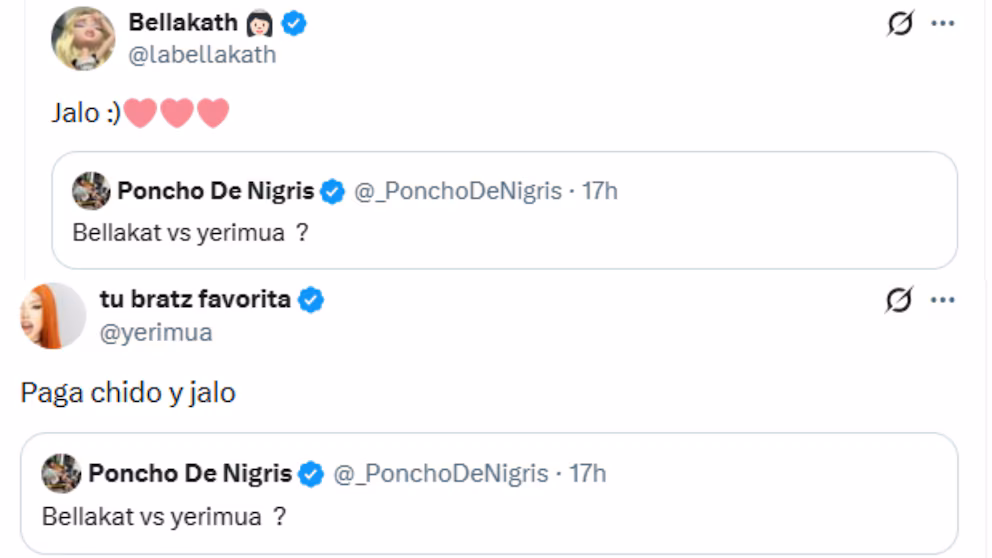Open the @labellakath handle link

[202, 55]
